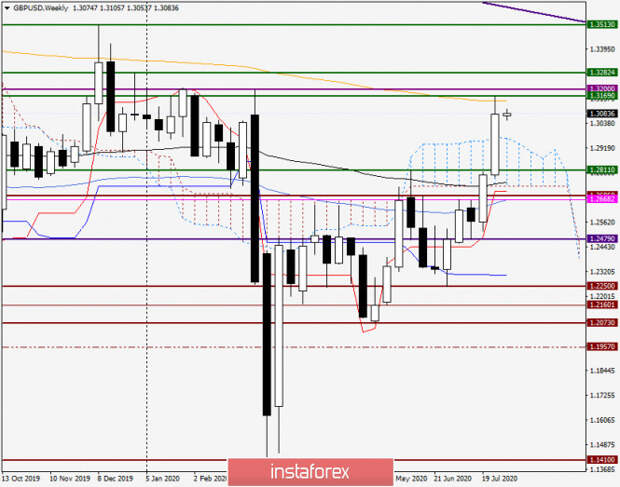The height and width of the screenshot is (487, 620).
Task: Click the chart menu triangle beside GBPUSD
Action: [7, 8]
